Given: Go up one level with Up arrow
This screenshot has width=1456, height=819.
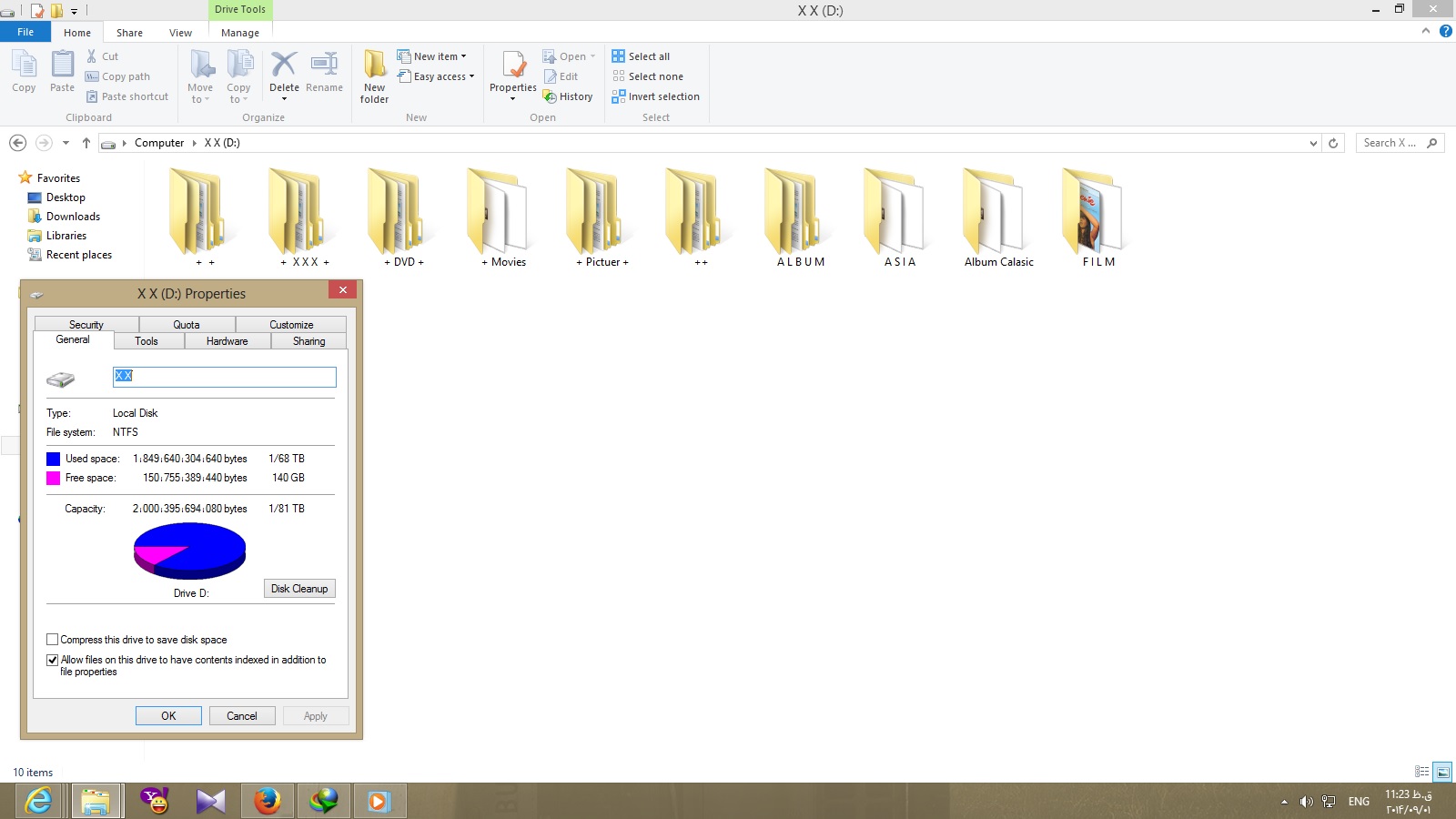Looking at the screenshot, I should [x=86, y=143].
